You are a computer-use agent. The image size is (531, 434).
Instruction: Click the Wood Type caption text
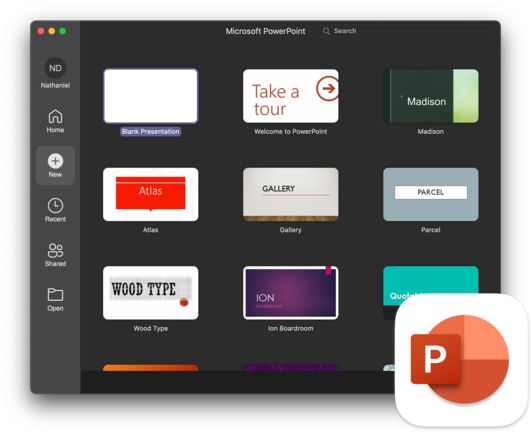coord(151,328)
